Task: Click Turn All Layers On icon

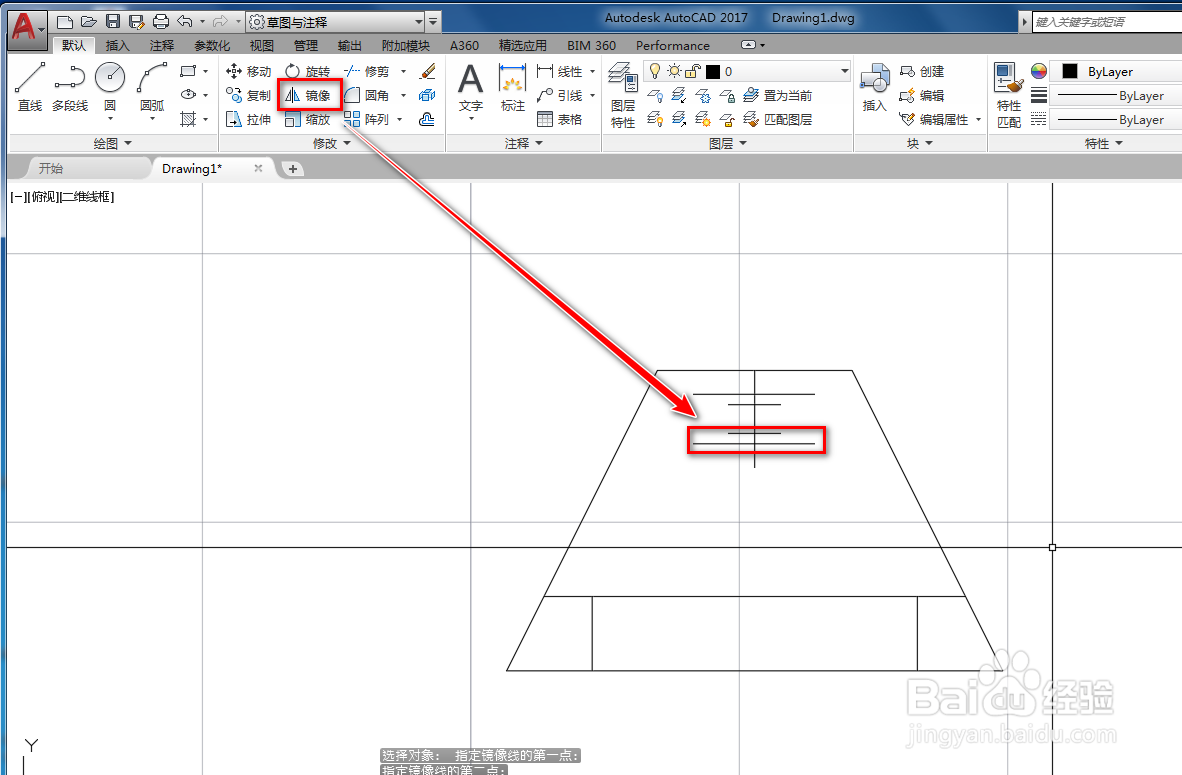Action: click(655, 119)
